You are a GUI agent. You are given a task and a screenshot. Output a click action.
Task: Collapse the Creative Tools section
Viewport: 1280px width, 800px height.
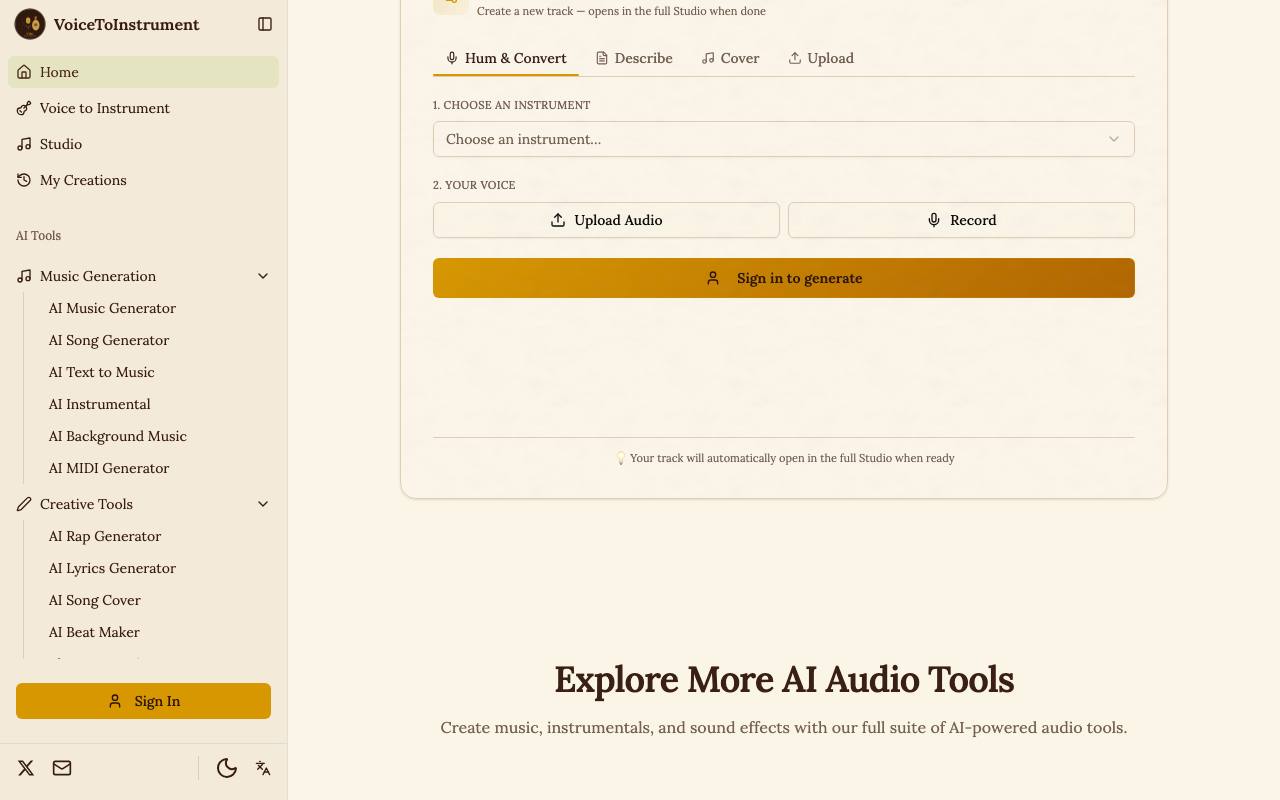(x=143, y=504)
